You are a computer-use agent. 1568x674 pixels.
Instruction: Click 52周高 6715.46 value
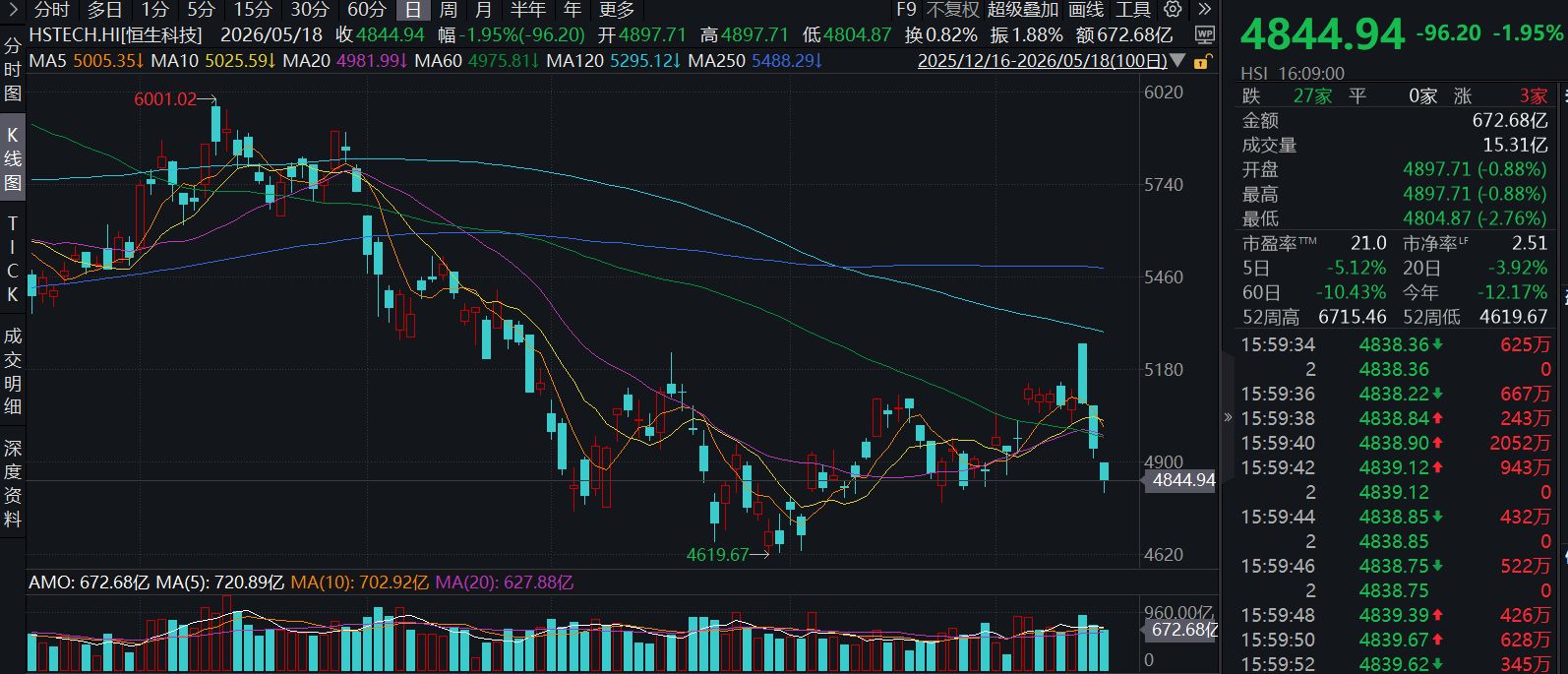pos(1353,317)
